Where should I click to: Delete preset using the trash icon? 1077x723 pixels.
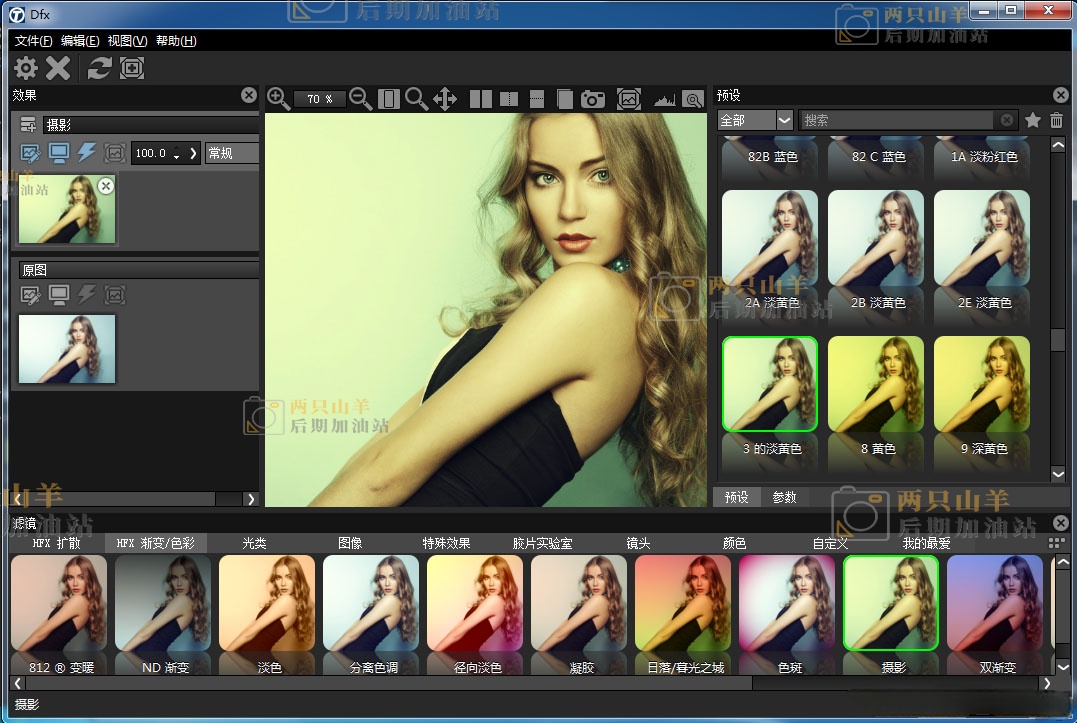click(x=1057, y=120)
